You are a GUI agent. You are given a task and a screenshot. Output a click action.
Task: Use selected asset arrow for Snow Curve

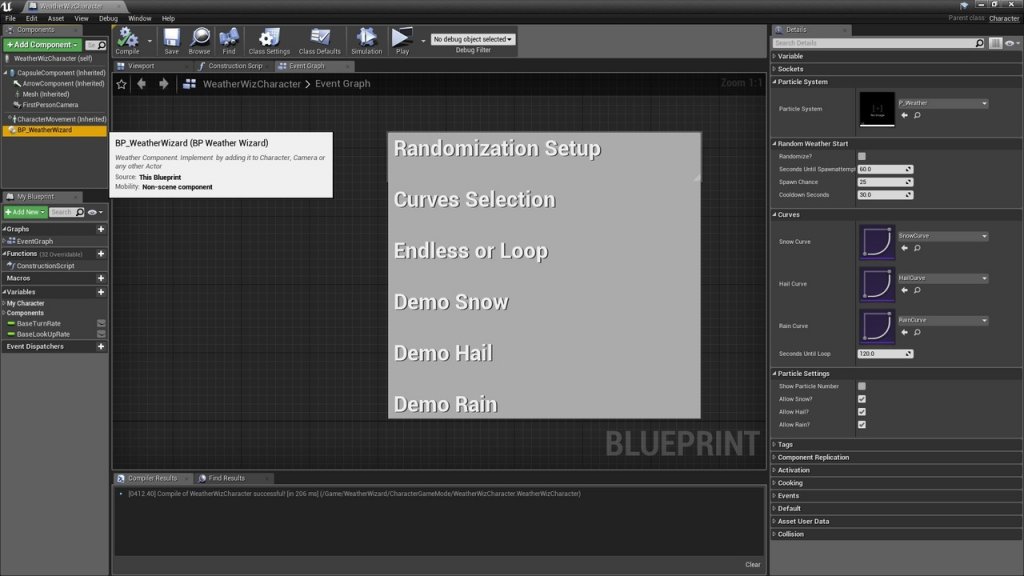(904, 248)
